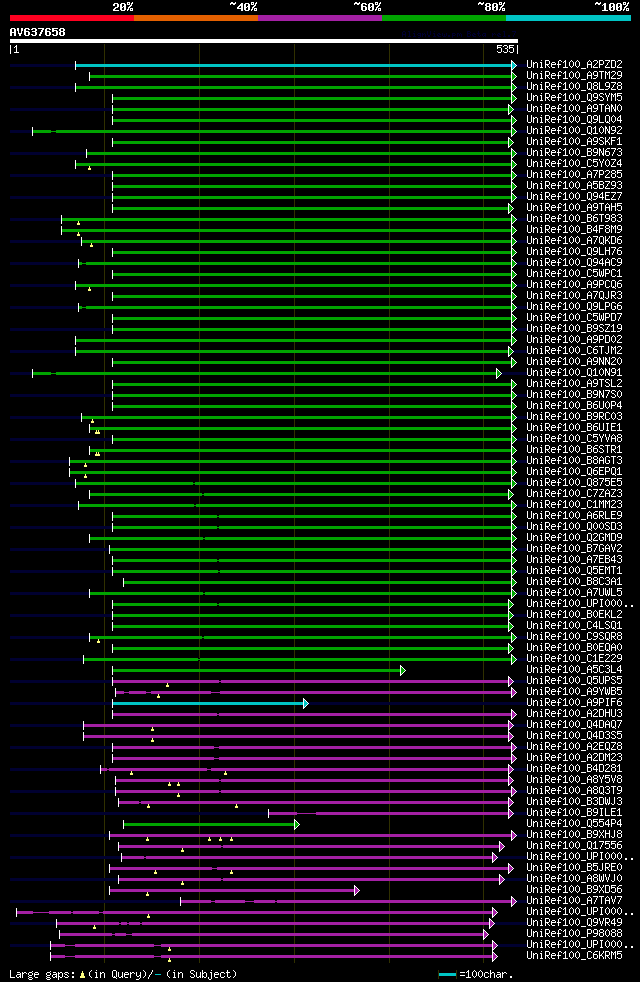The image size is (640, 982).
Task: Select the UniRef100_B9SZ19 label
Action: pos(574,329)
